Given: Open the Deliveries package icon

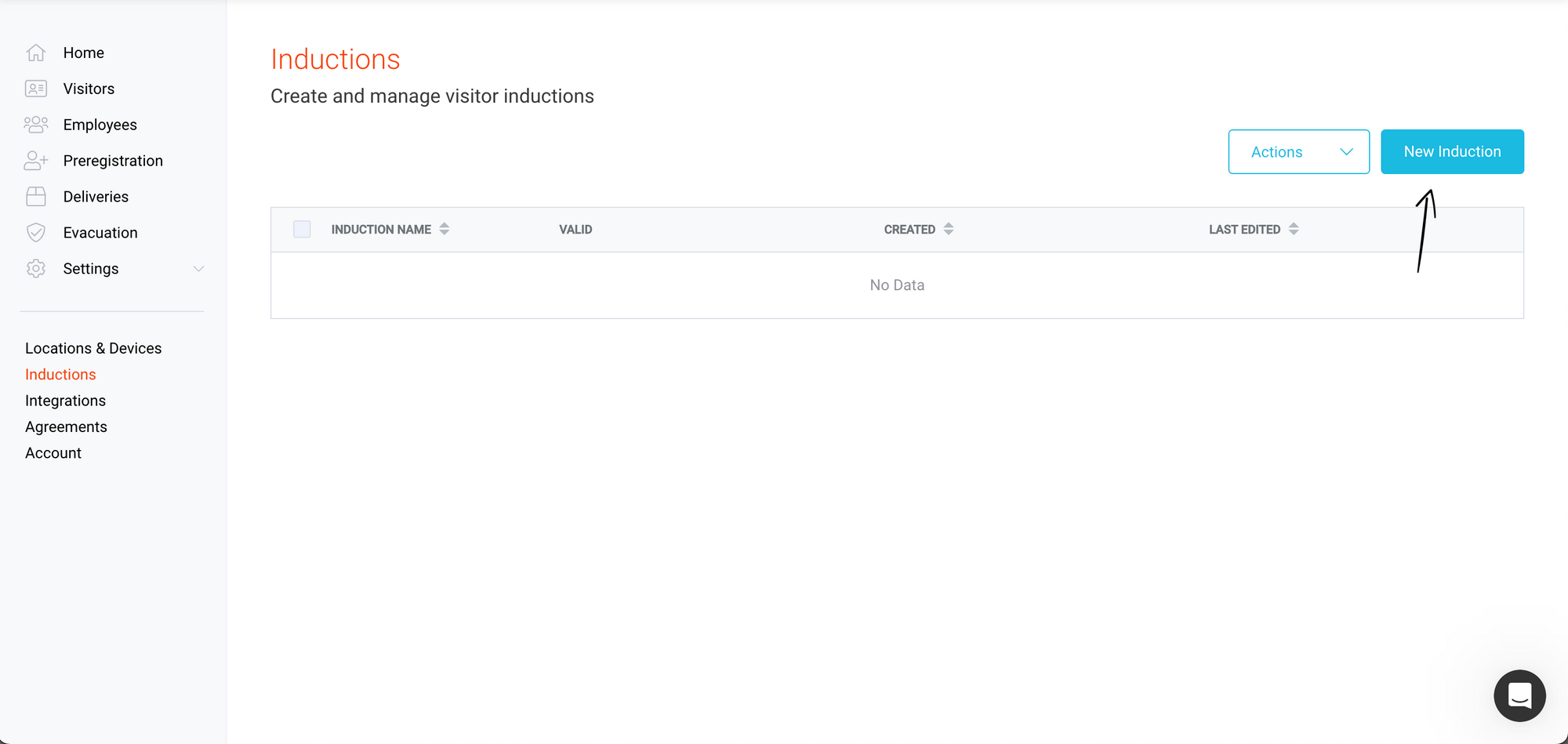Looking at the screenshot, I should click(x=36, y=196).
